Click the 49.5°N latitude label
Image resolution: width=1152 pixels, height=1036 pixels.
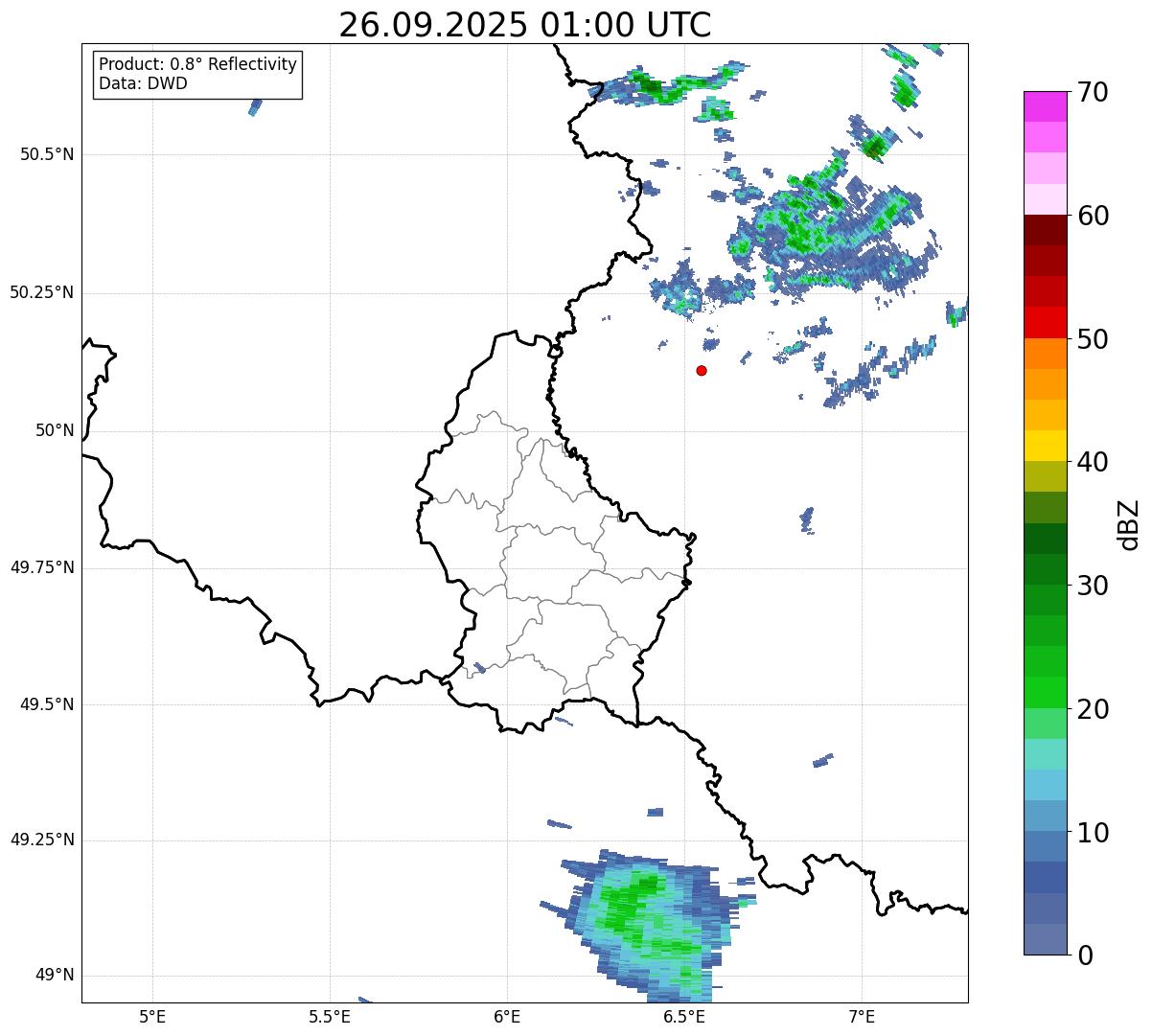47,704
